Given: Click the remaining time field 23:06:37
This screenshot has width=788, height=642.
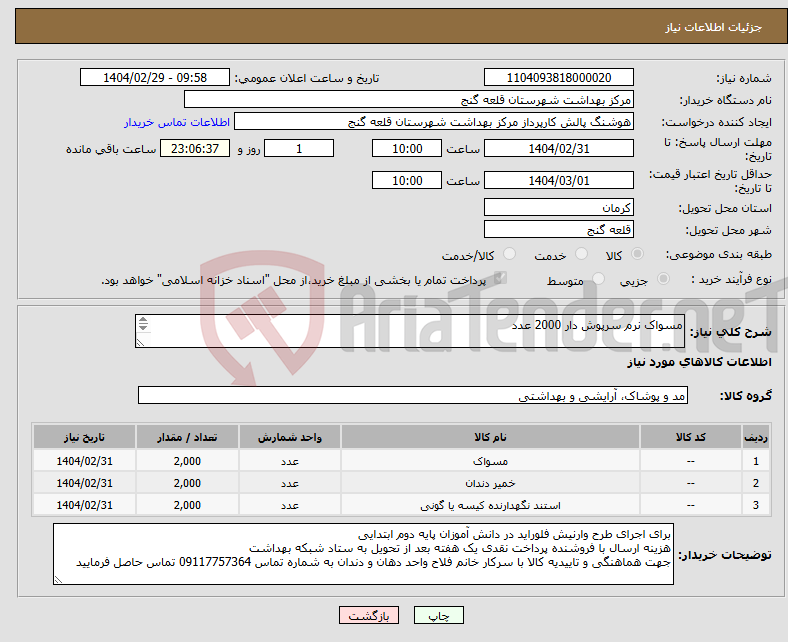Looking at the screenshot, I should [195, 148].
